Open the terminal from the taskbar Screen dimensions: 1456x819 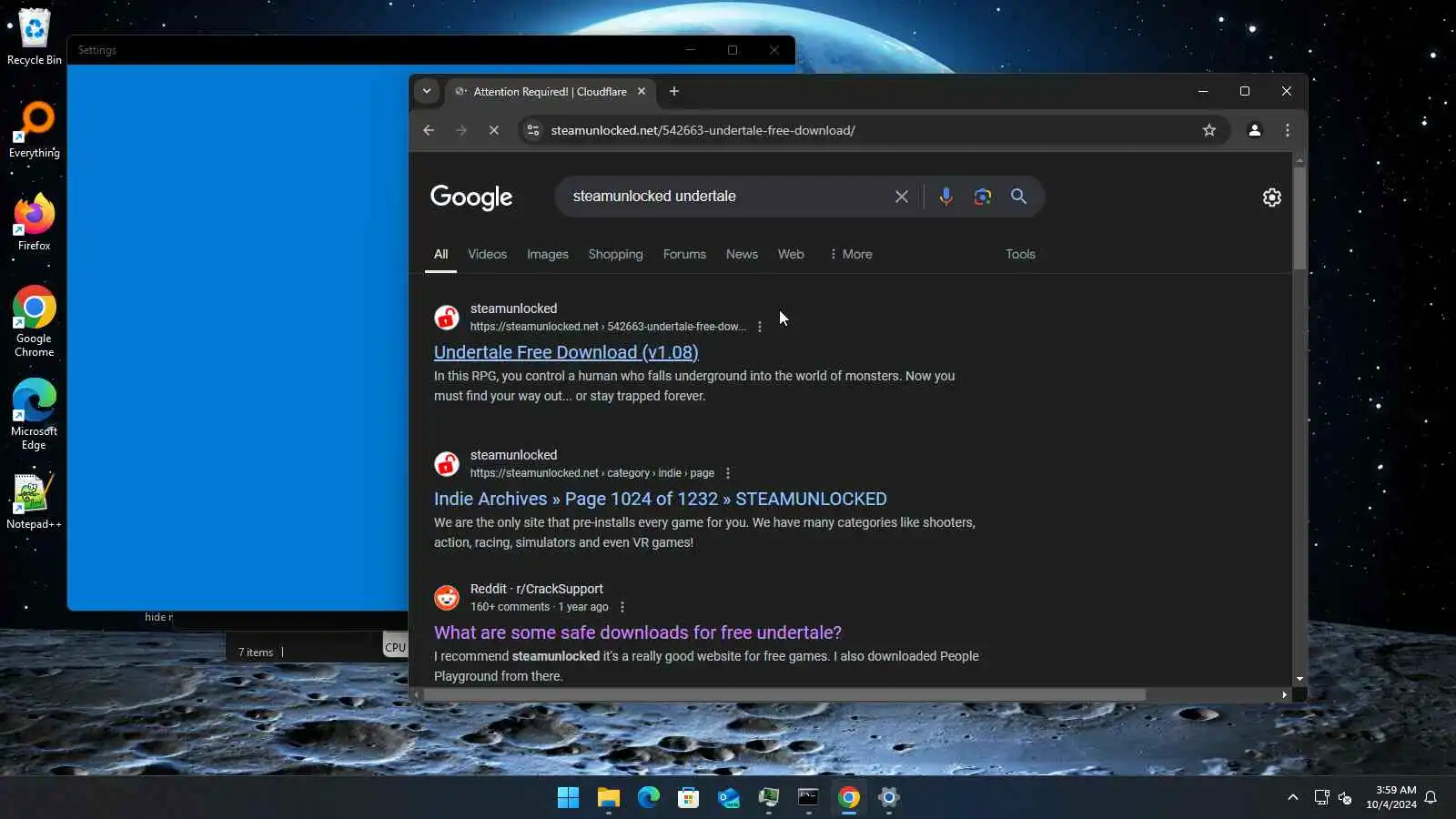click(808, 798)
